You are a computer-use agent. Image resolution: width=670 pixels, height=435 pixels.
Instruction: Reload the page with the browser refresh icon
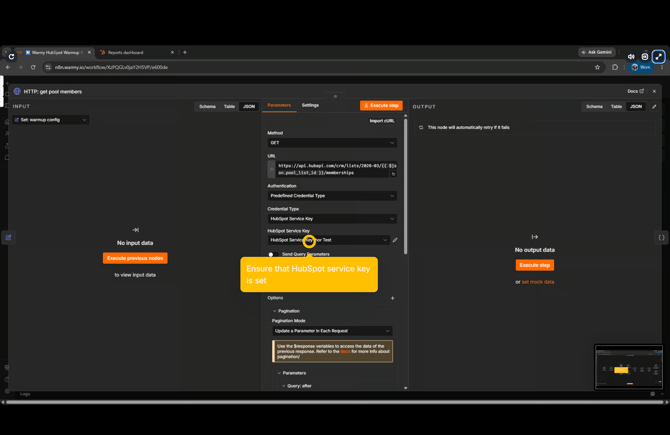[x=33, y=67]
